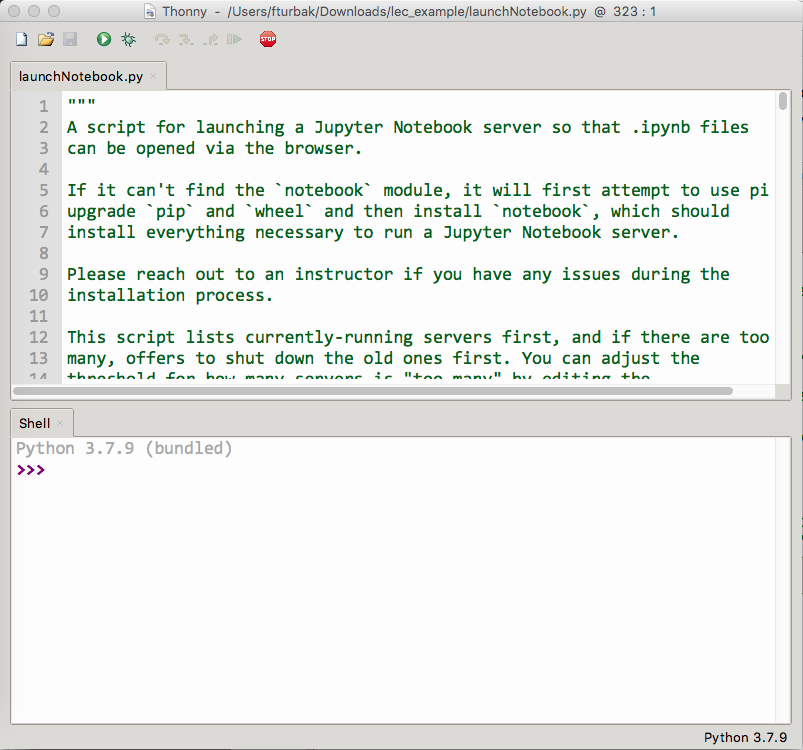Screen dimensions: 803x750
Task: Close the launchNotebook.py tab
Action: (153, 76)
